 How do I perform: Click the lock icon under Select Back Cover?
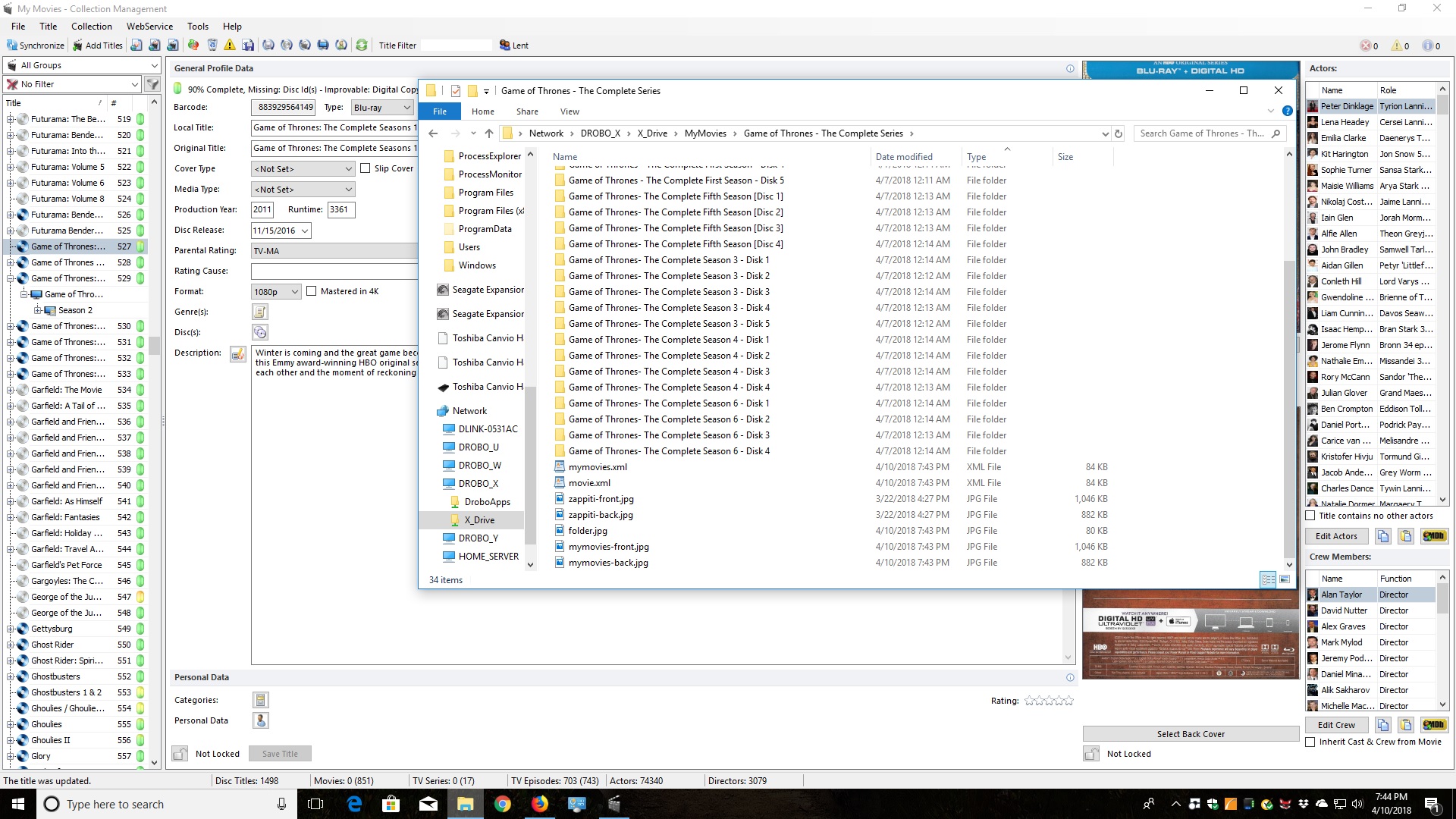point(1091,754)
